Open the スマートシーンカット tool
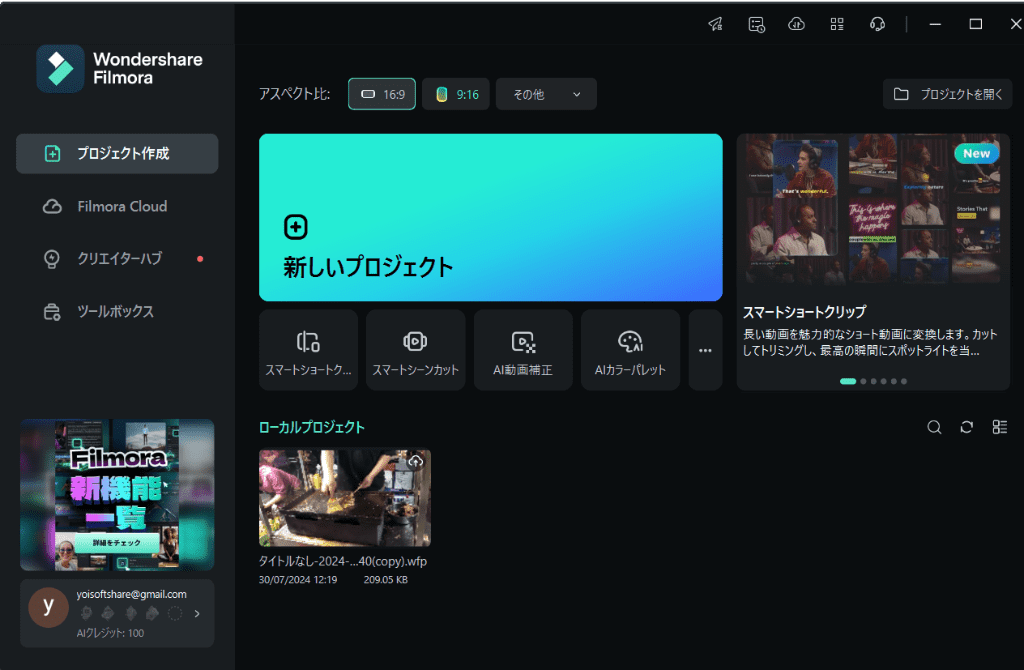The height and width of the screenshot is (670, 1024). click(x=415, y=350)
